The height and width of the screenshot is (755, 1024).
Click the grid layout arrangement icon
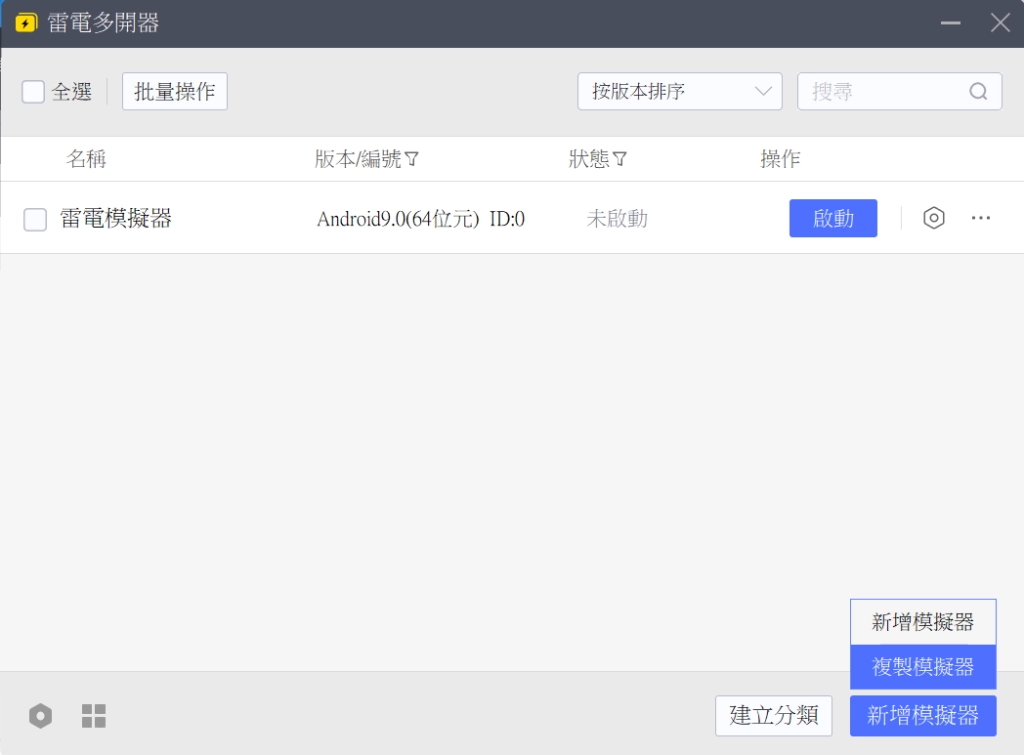click(93, 715)
